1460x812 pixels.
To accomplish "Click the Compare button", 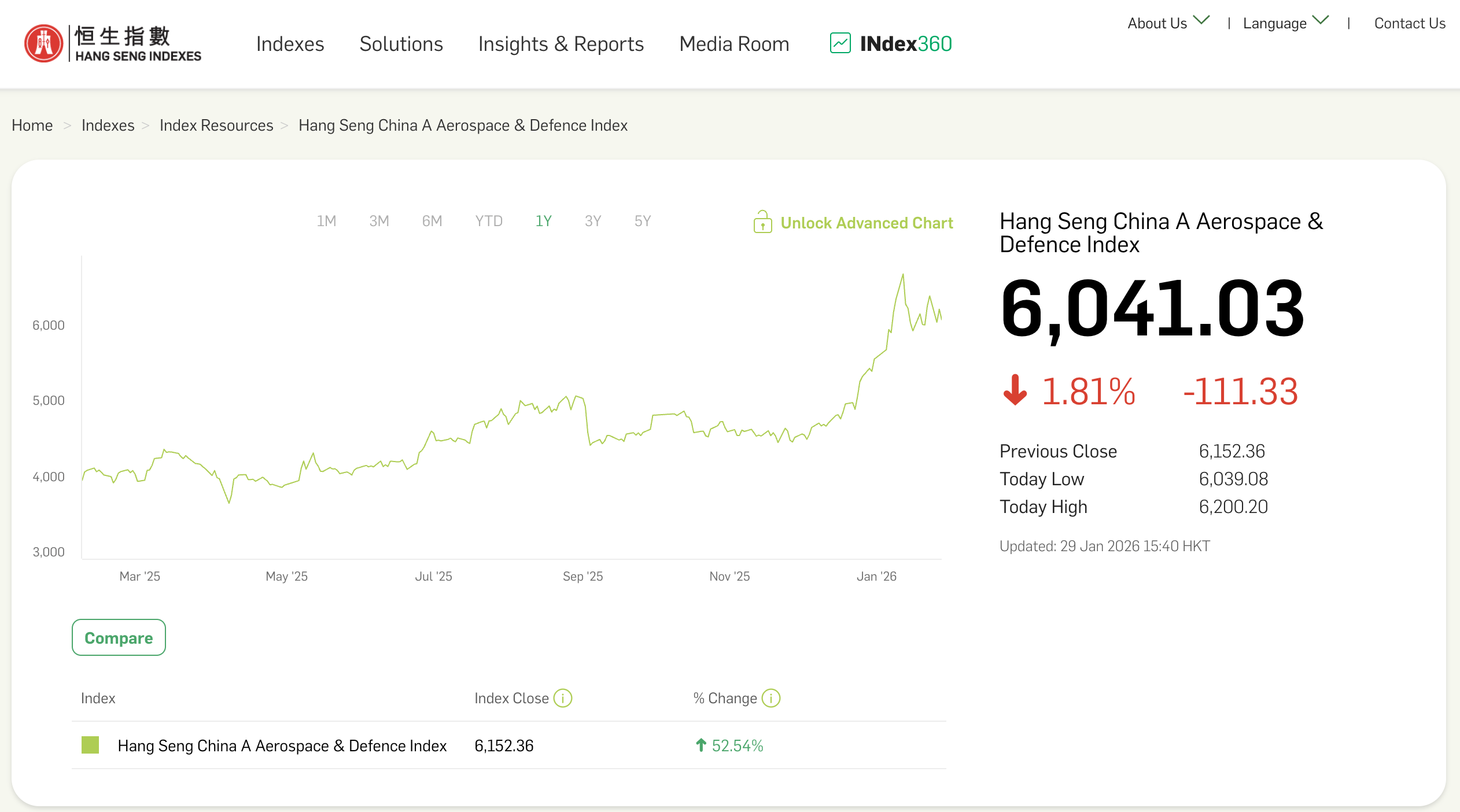I will point(119,637).
